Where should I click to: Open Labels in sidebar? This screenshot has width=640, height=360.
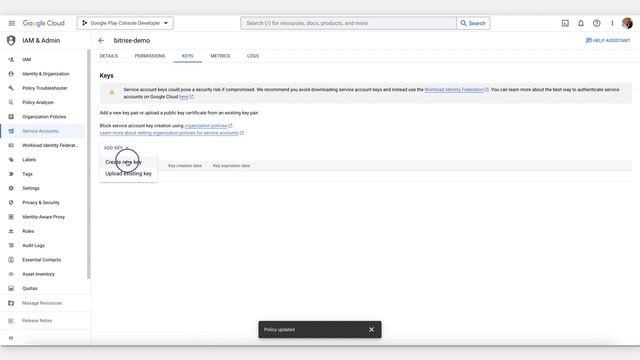(43, 160)
